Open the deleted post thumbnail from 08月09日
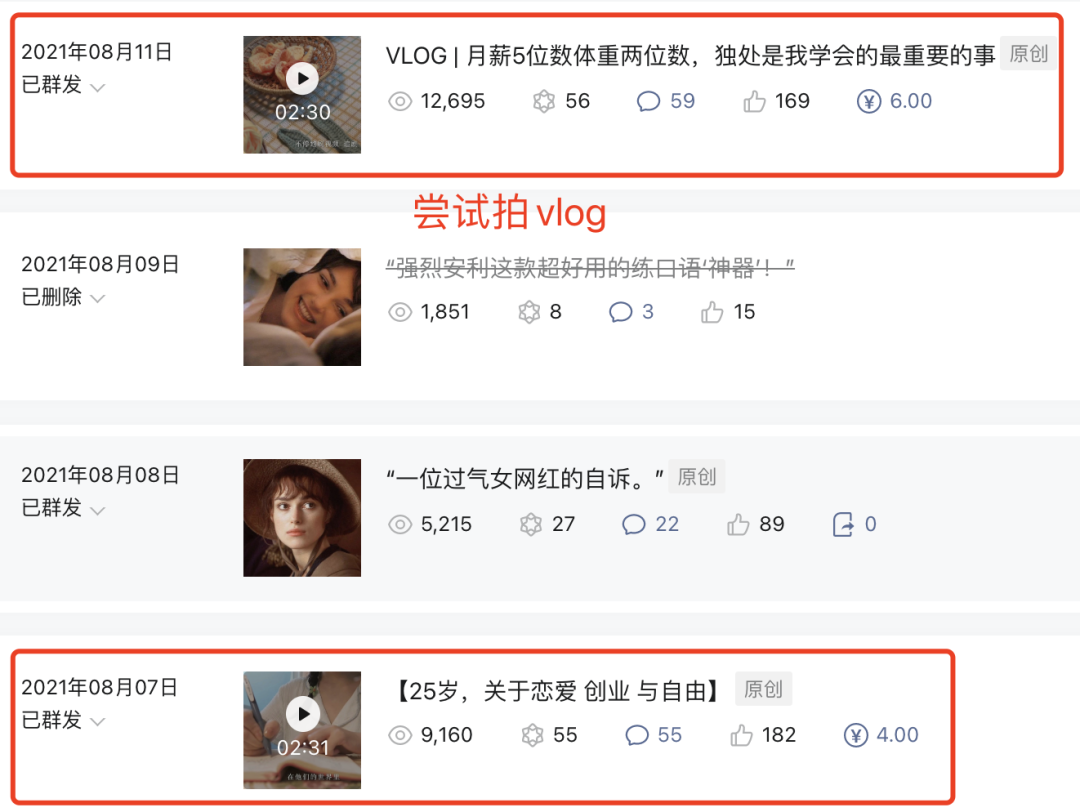Image resolution: width=1080 pixels, height=812 pixels. point(302,306)
